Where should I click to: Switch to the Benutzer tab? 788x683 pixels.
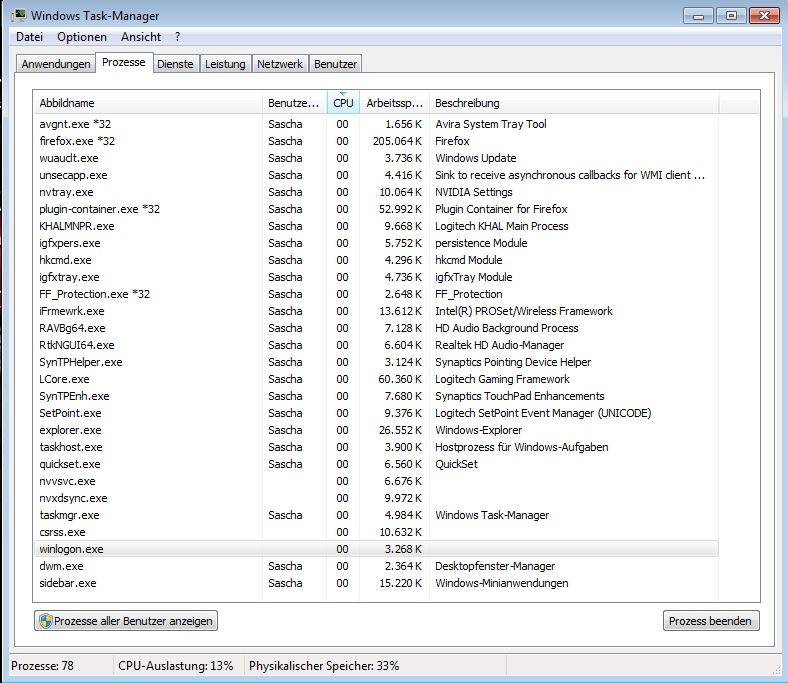(335, 64)
